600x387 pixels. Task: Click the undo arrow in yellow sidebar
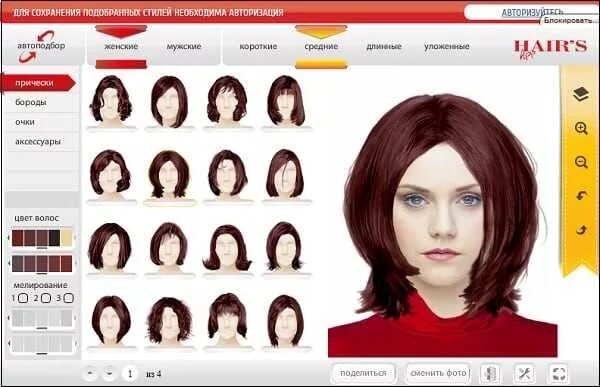pos(581,196)
